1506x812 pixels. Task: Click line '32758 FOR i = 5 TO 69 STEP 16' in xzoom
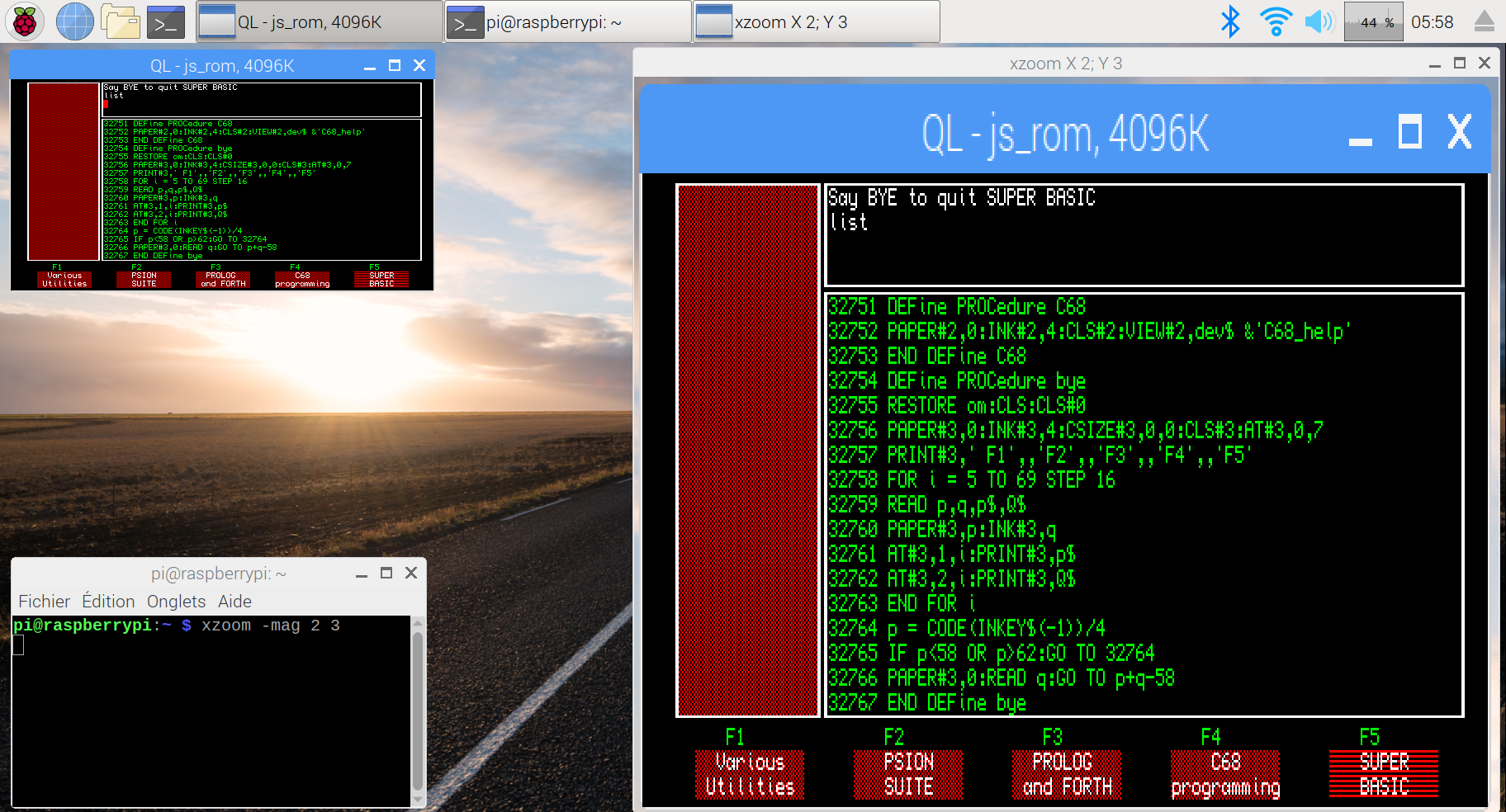coord(972,480)
